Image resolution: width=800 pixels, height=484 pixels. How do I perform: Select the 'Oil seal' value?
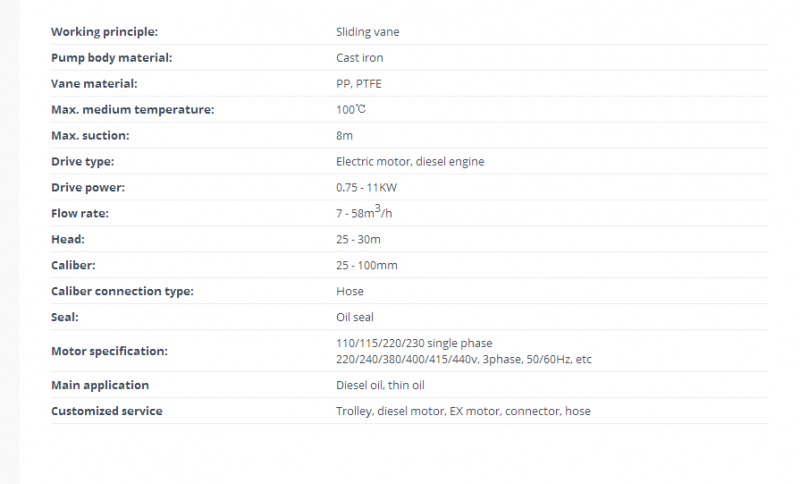355,317
